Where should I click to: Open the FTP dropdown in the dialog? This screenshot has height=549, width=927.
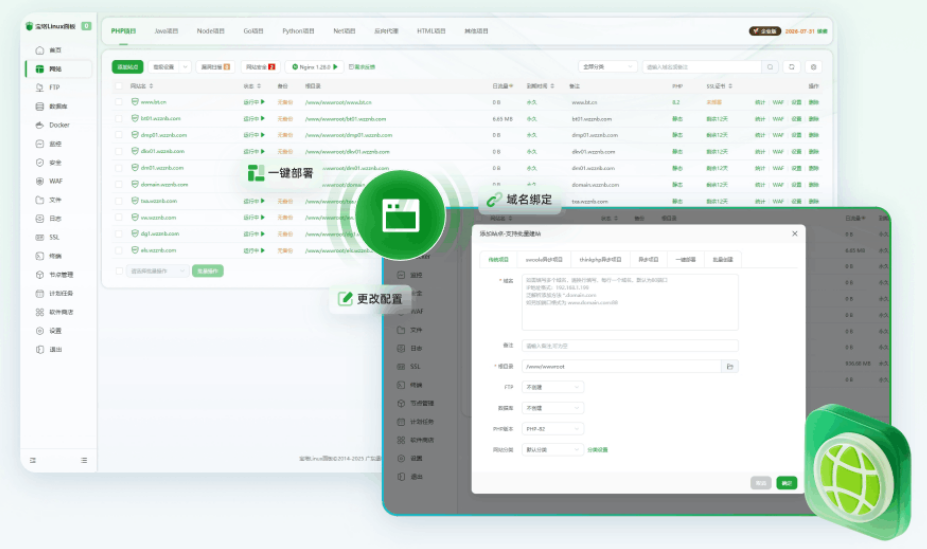coord(553,387)
